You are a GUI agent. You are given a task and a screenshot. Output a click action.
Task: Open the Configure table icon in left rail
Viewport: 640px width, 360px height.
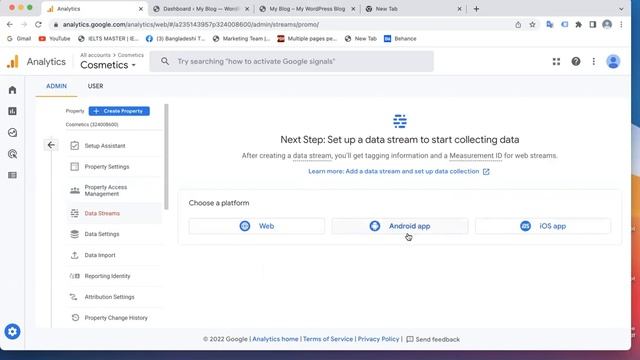click(12, 175)
